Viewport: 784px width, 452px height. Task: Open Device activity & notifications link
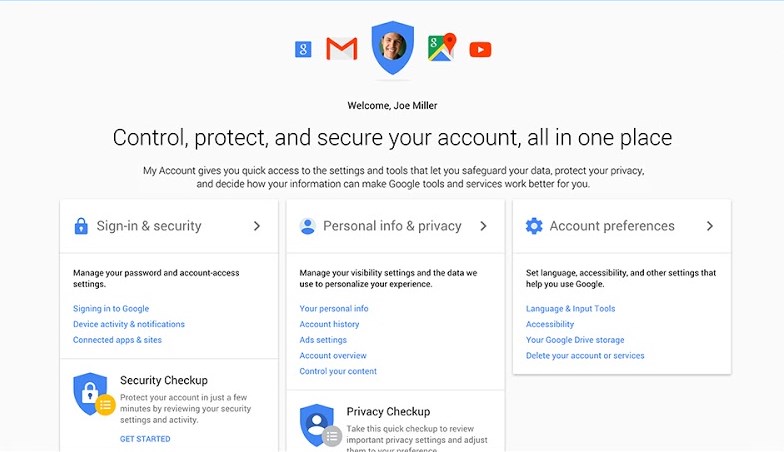pyautogui.click(x=129, y=324)
